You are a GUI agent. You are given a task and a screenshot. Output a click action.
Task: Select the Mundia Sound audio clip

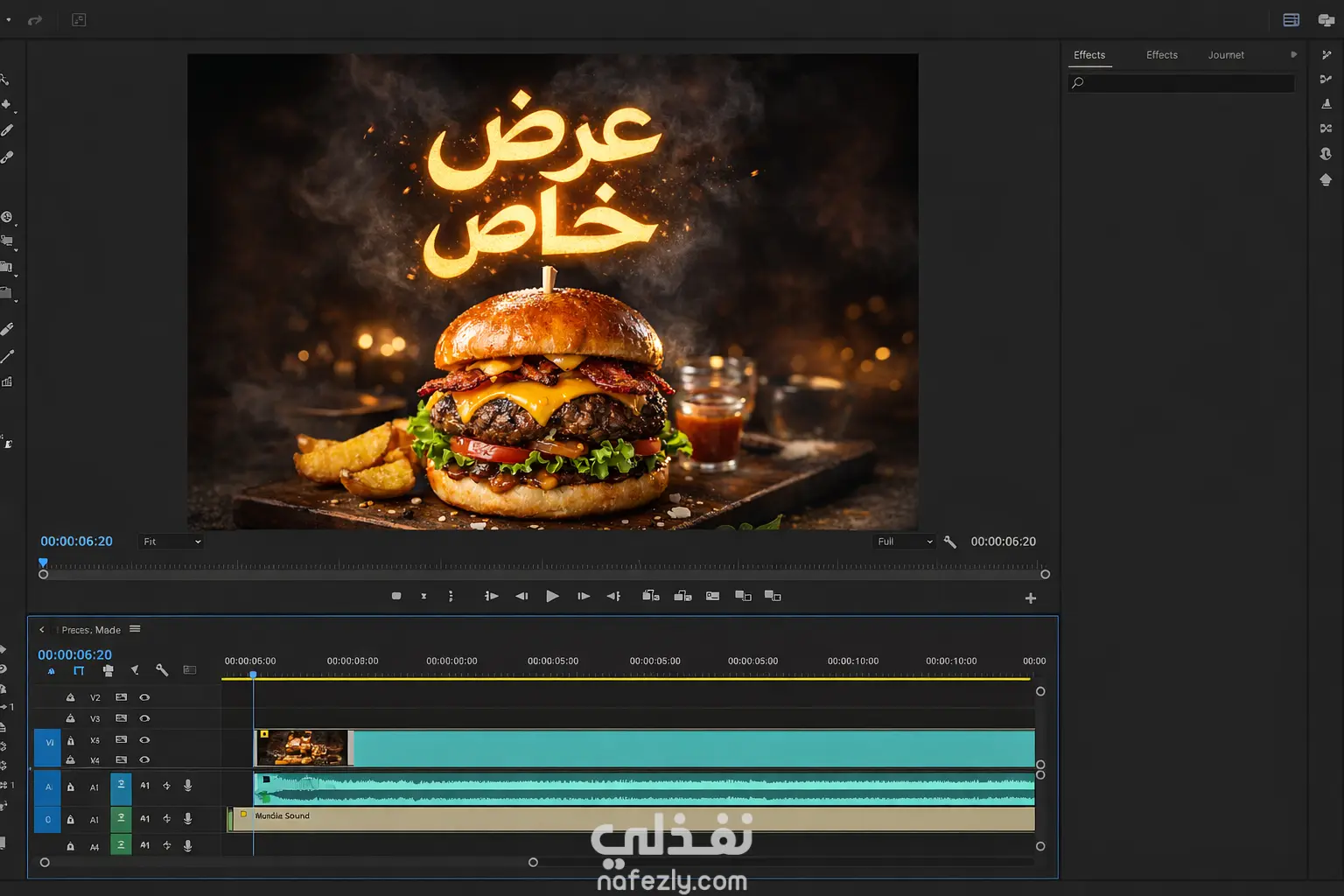pyautogui.click(x=633, y=819)
